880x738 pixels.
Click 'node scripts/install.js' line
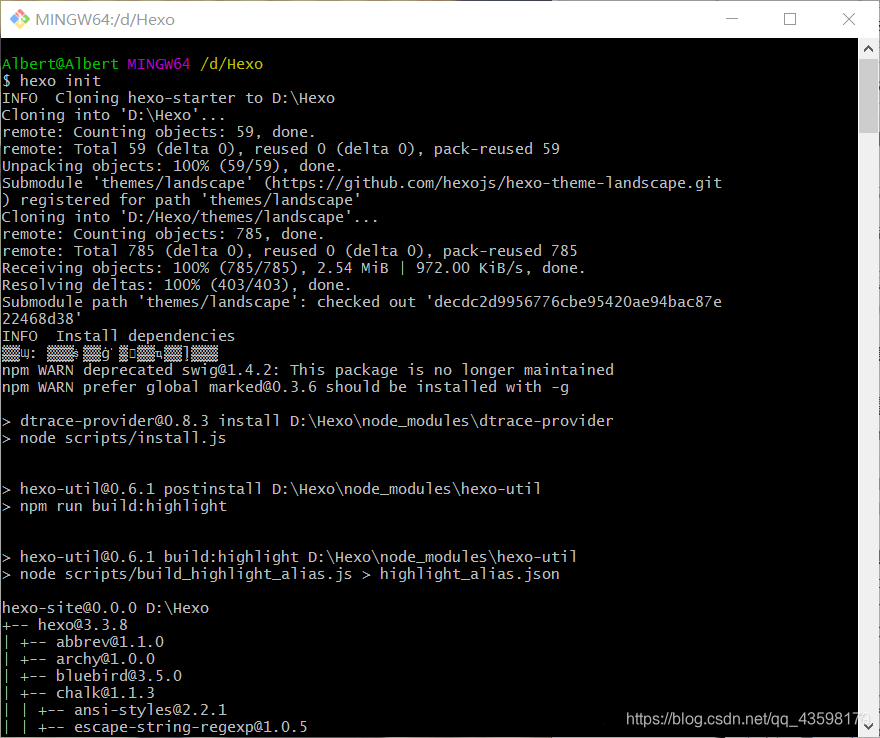(114, 438)
